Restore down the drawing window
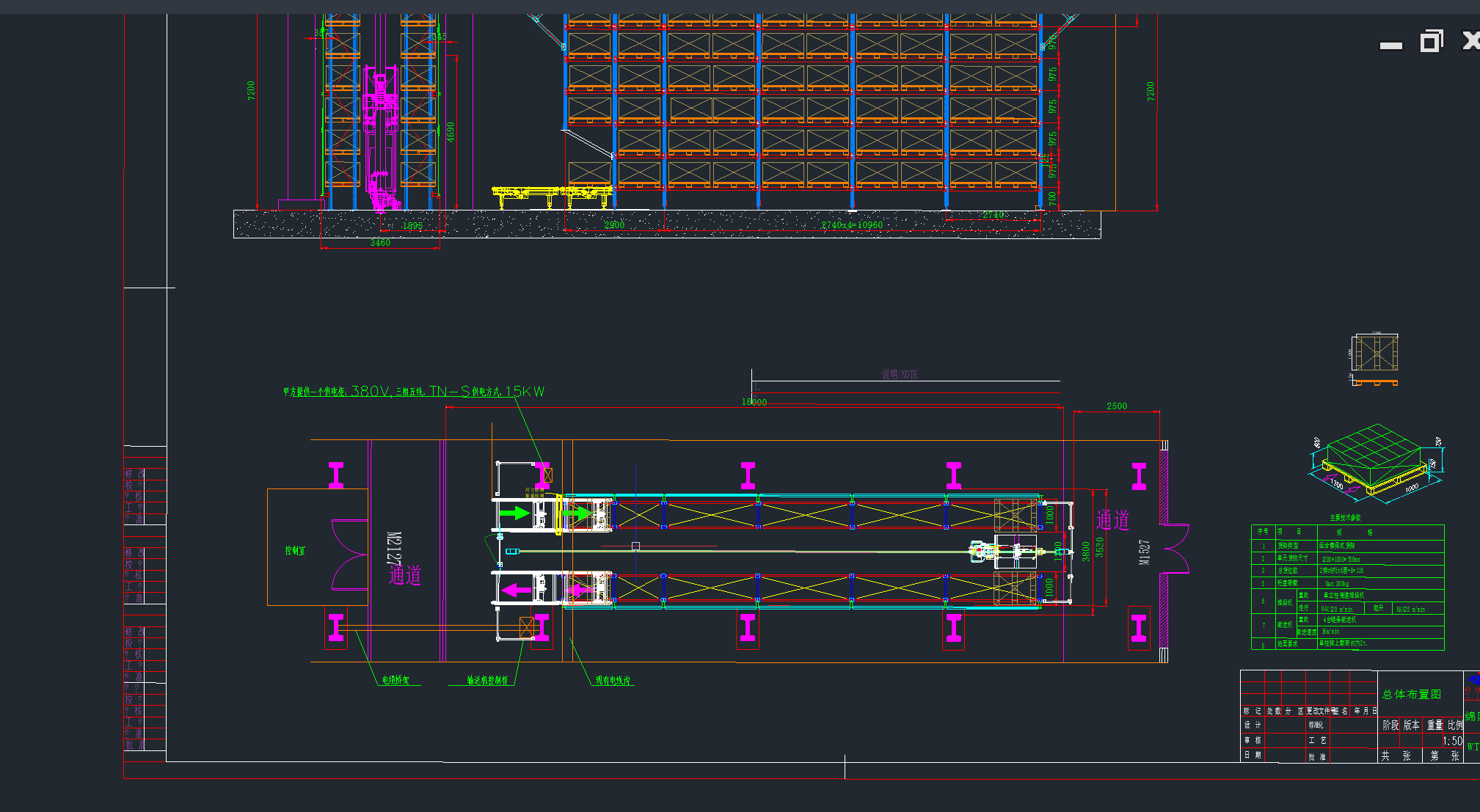The height and width of the screenshot is (812, 1480). (1431, 41)
